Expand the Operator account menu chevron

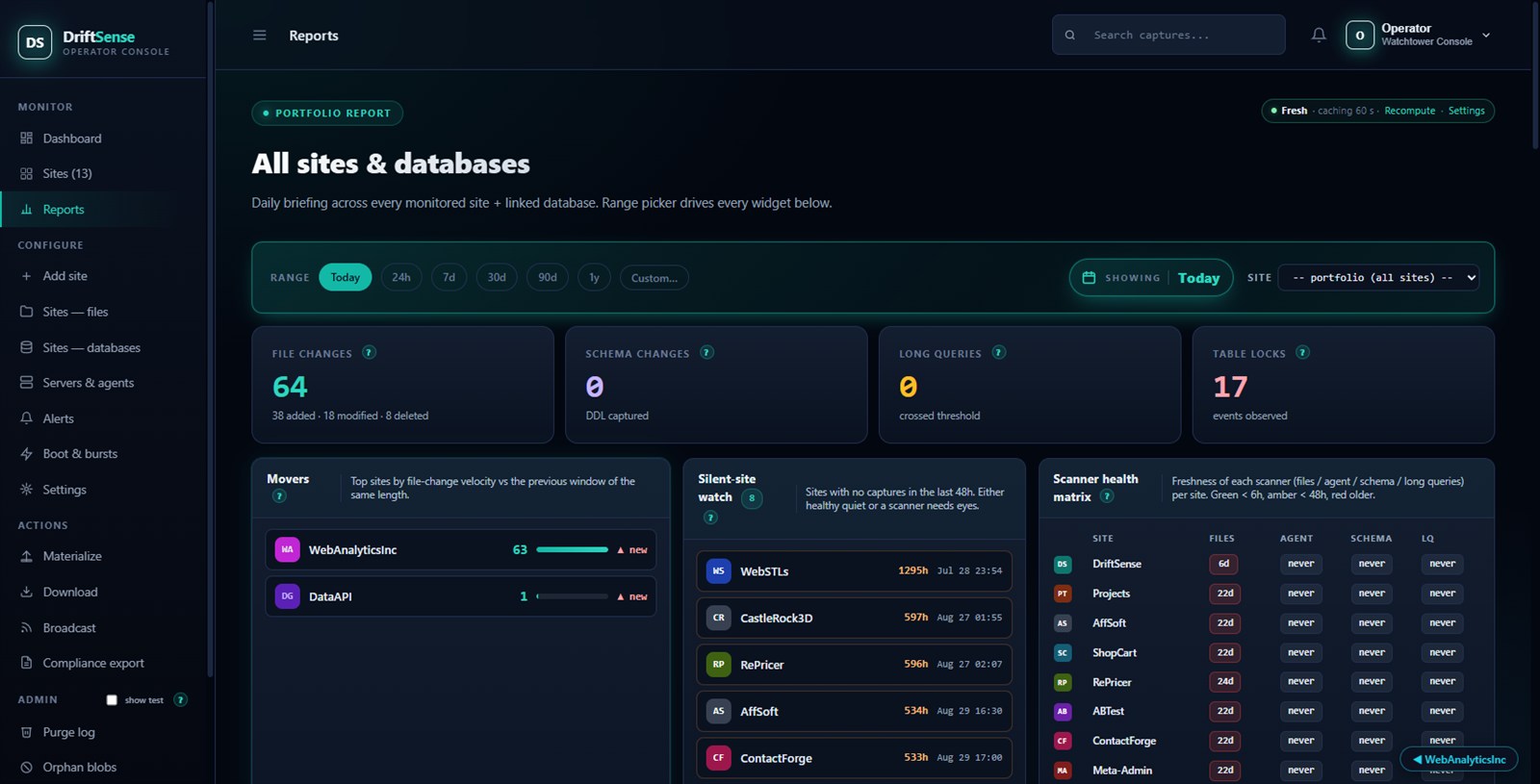[1486, 35]
